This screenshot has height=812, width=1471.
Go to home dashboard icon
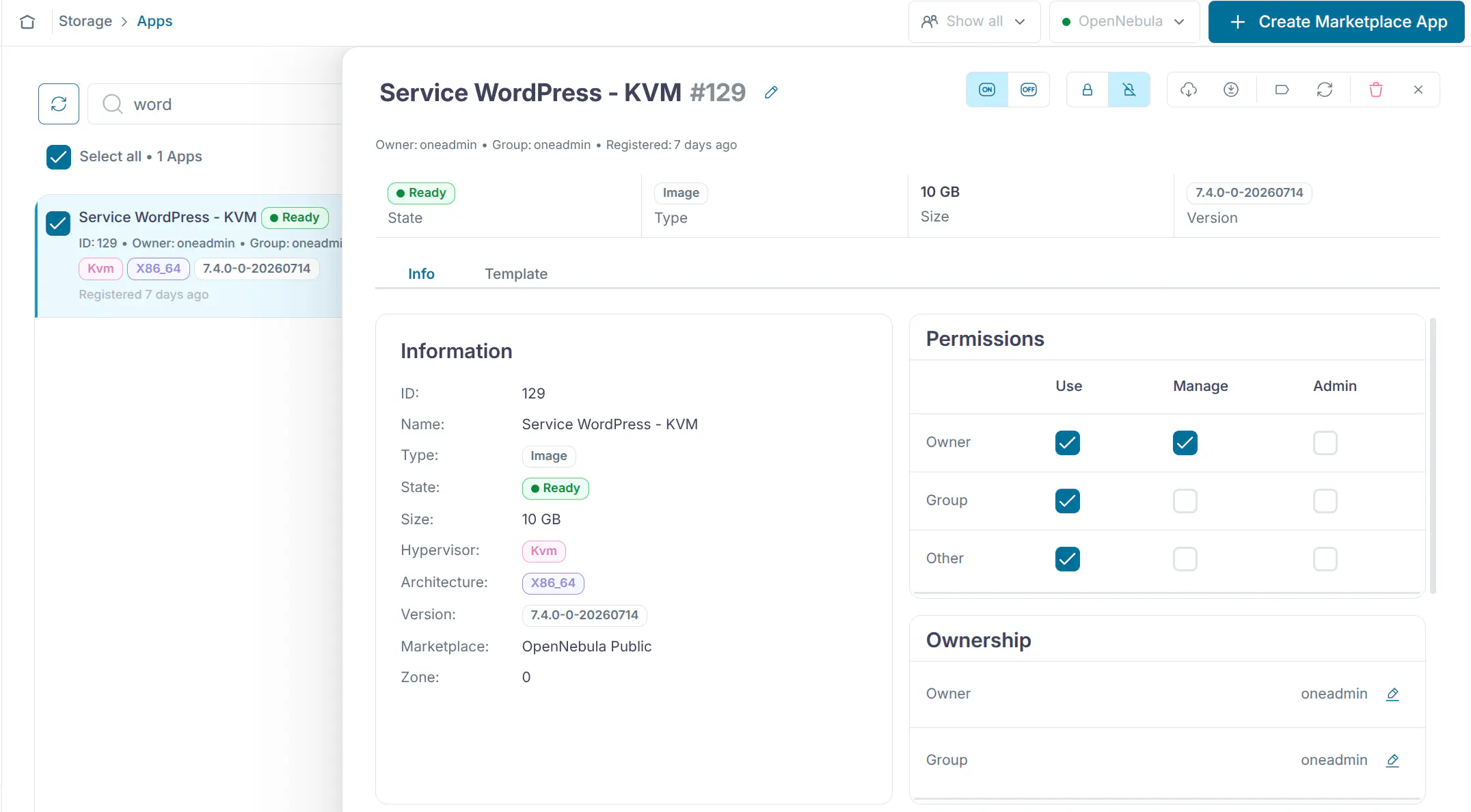[27, 21]
